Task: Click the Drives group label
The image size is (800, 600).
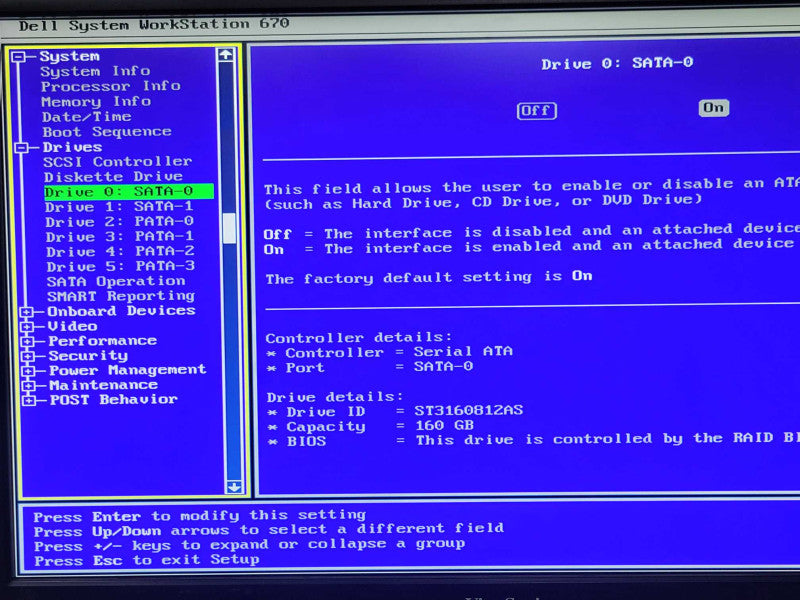Action: (x=72, y=147)
